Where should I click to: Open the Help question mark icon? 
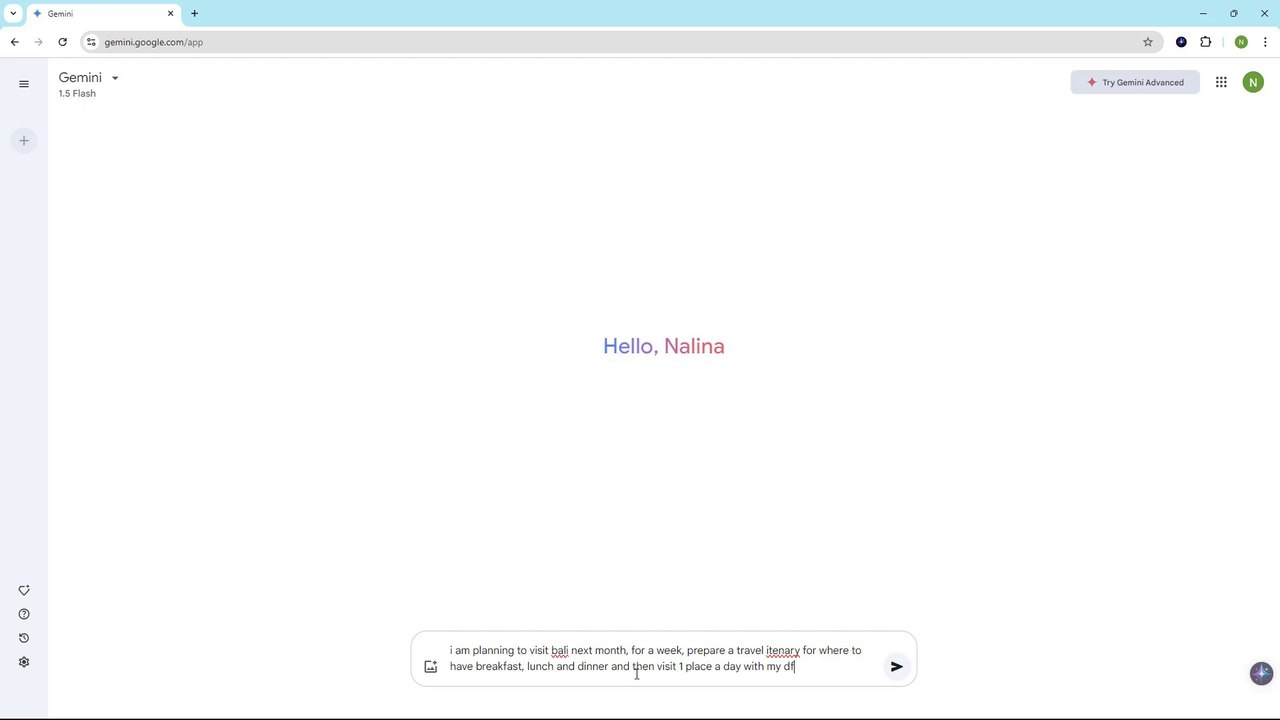point(24,614)
